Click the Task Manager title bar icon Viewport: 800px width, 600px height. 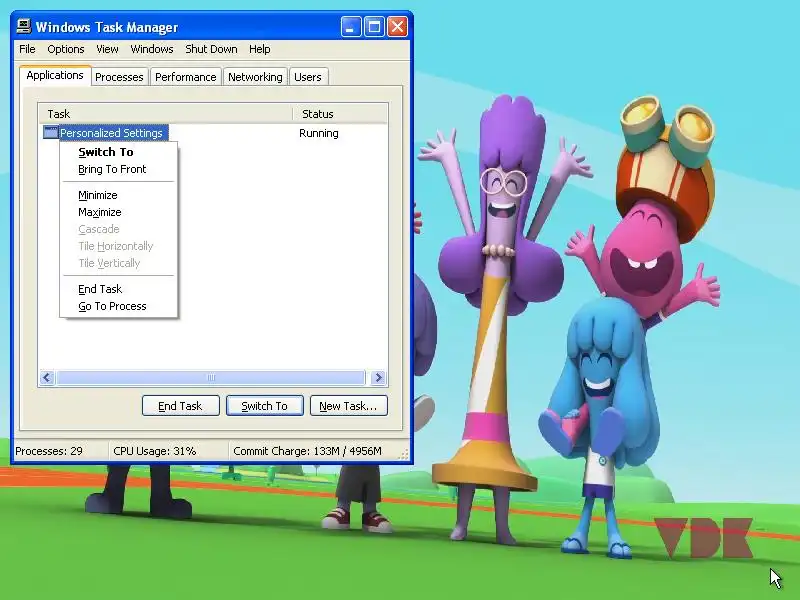[23, 26]
